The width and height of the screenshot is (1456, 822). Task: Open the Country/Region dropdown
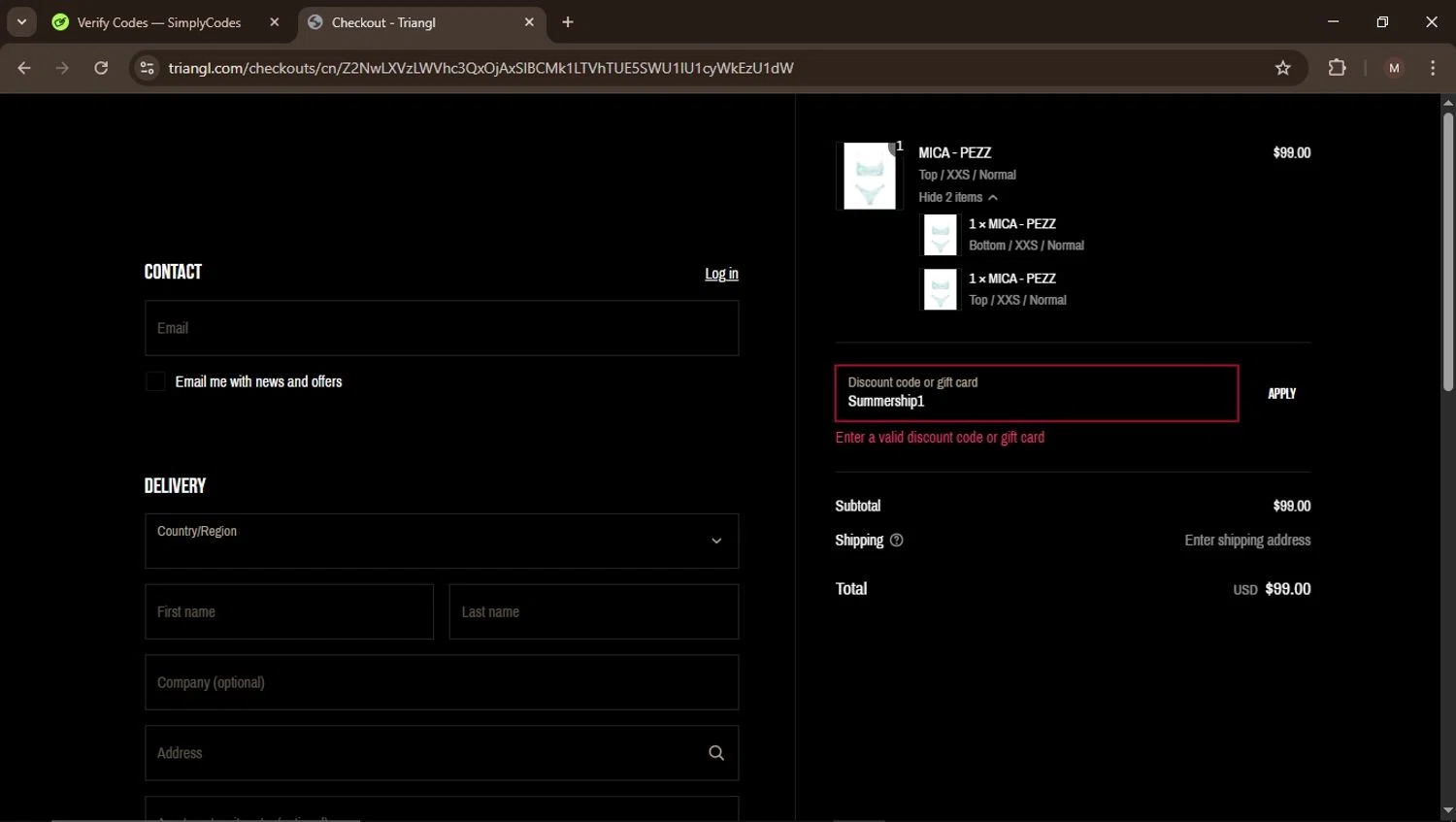tap(441, 541)
